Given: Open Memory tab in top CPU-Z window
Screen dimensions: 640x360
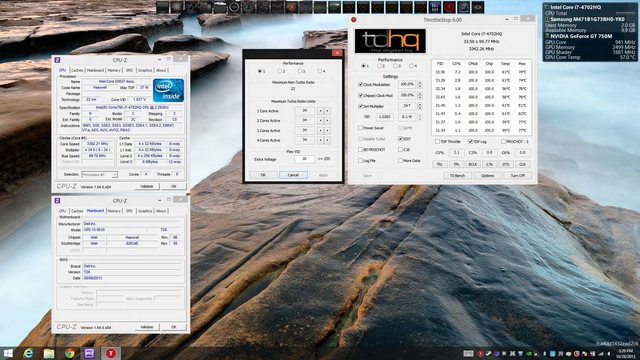Looking at the screenshot, I should 114,70.
